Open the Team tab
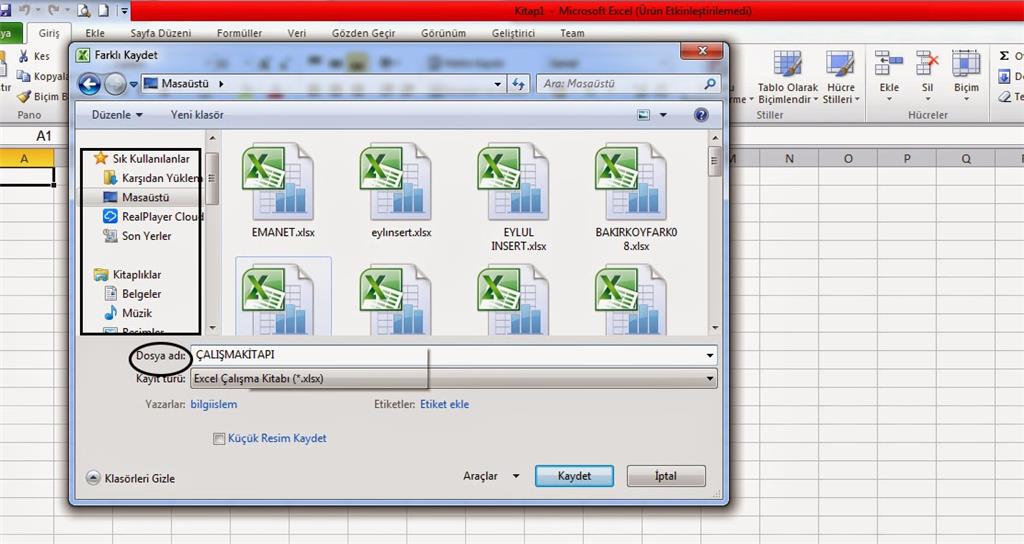Screen dimensions: 1024x544 pyautogui.click(x=572, y=33)
